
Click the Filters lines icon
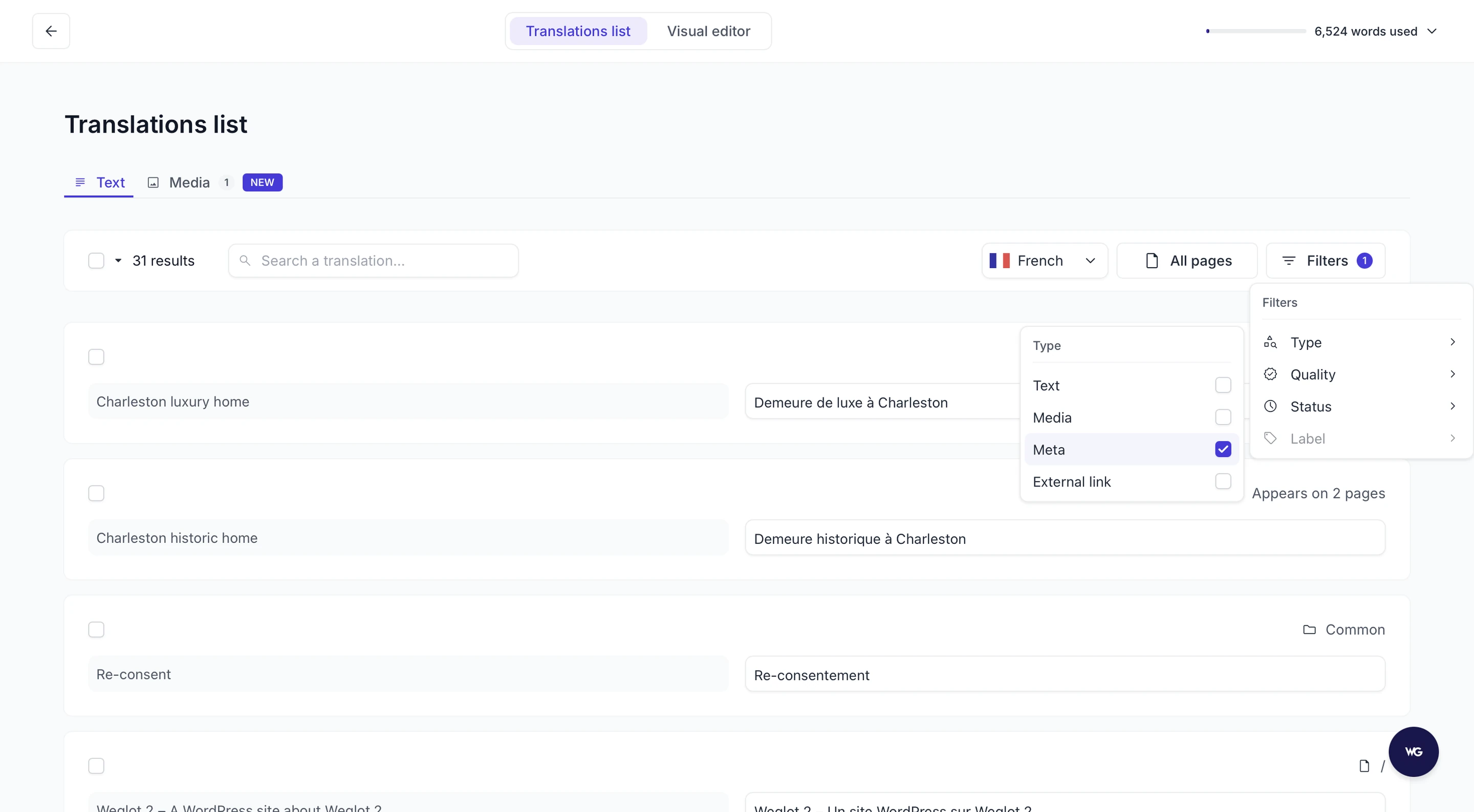[x=1289, y=260]
